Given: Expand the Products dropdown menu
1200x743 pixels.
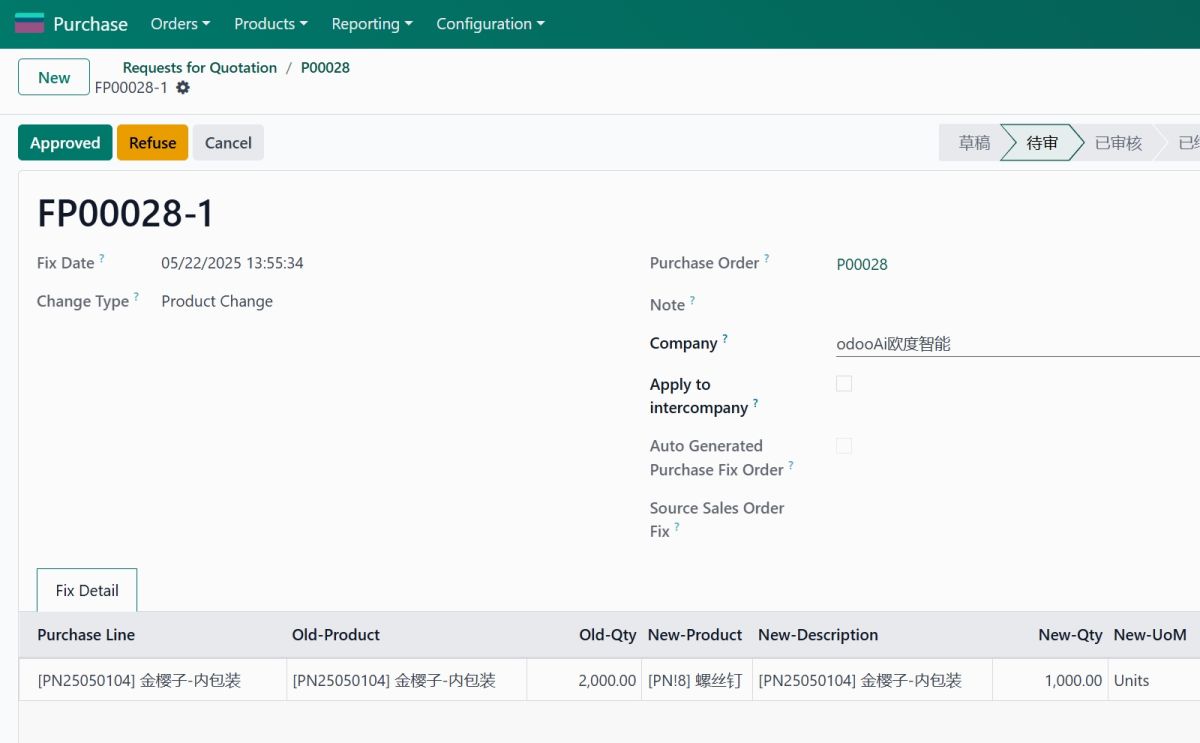Looking at the screenshot, I should click(x=270, y=24).
